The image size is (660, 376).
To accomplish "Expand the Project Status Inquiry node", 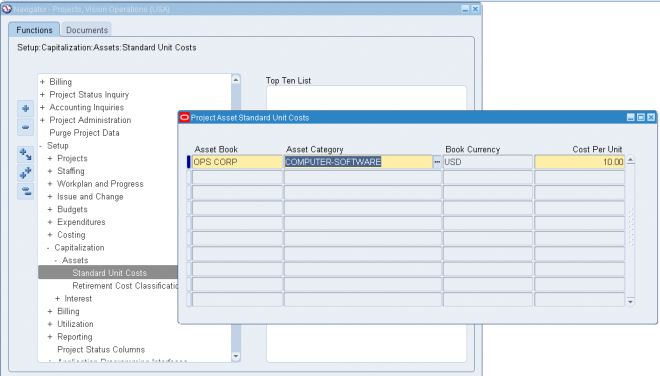I will point(42,95).
